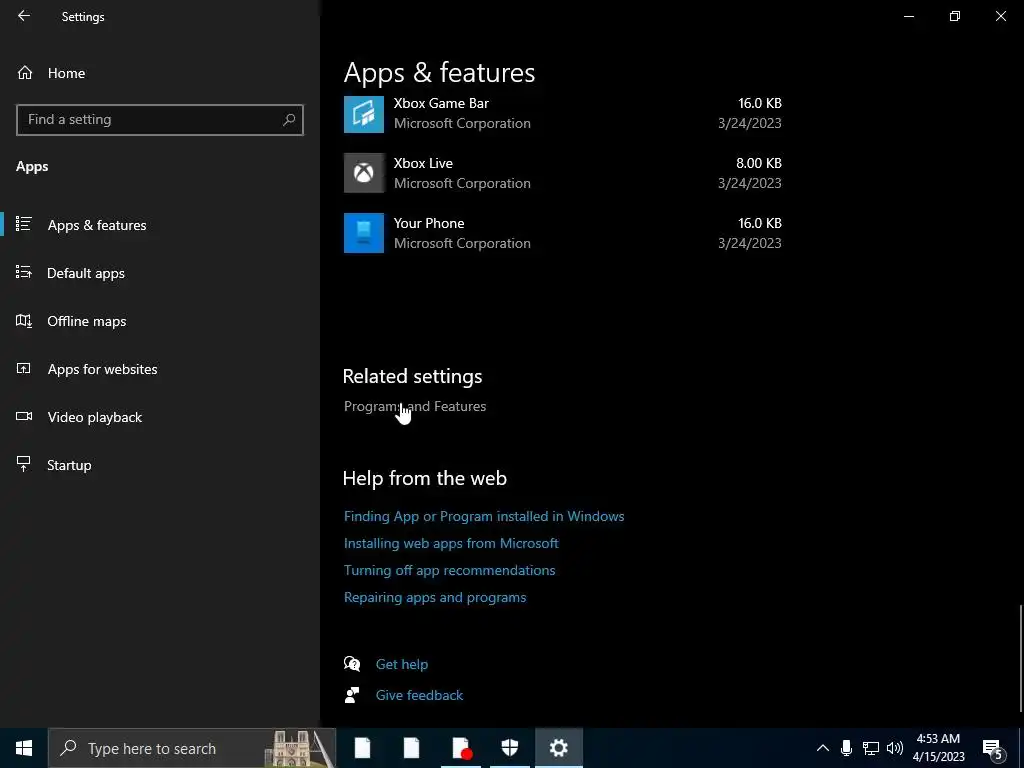1024x768 pixels.
Task: Focus the Find a setting search box
Action: click(x=160, y=120)
